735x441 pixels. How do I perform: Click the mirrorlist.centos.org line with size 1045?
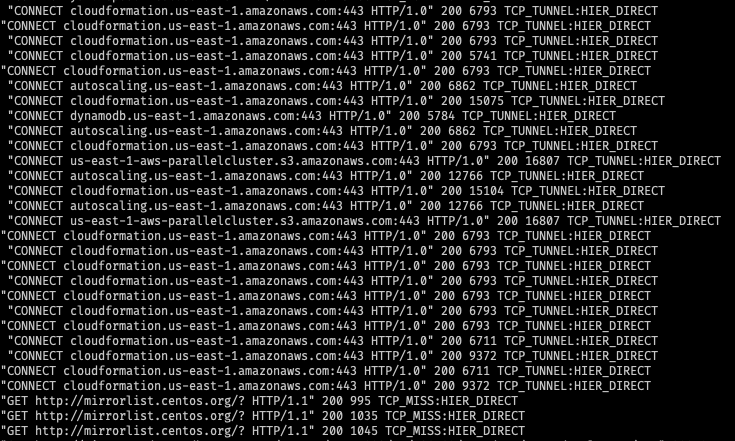[262, 431]
